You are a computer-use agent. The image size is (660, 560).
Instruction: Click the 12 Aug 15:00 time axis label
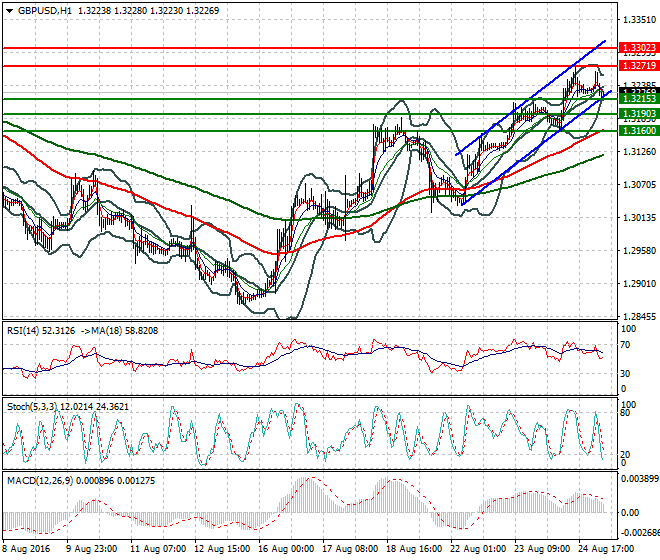[x=222, y=549]
